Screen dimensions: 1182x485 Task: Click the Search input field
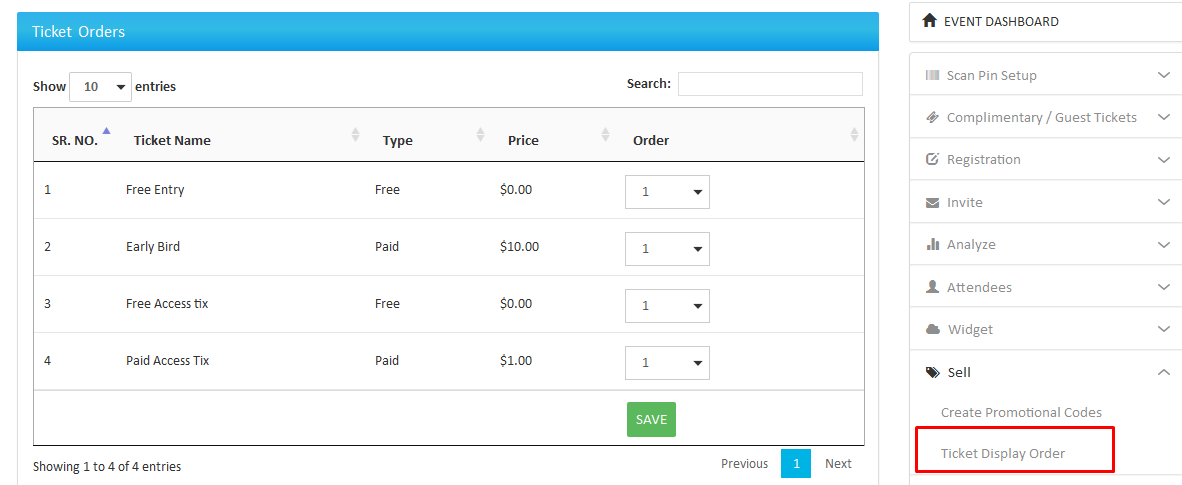[769, 84]
